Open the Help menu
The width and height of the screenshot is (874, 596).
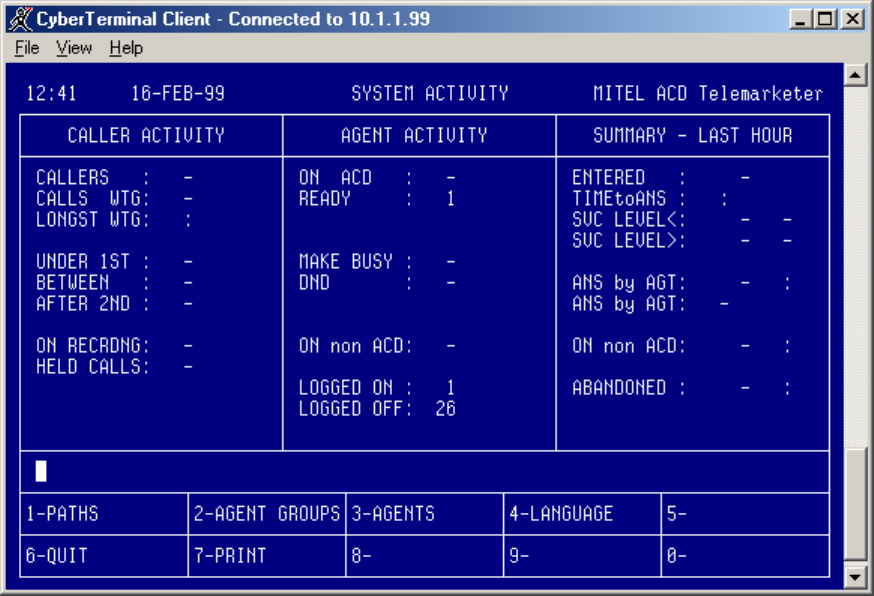[x=126, y=48]
